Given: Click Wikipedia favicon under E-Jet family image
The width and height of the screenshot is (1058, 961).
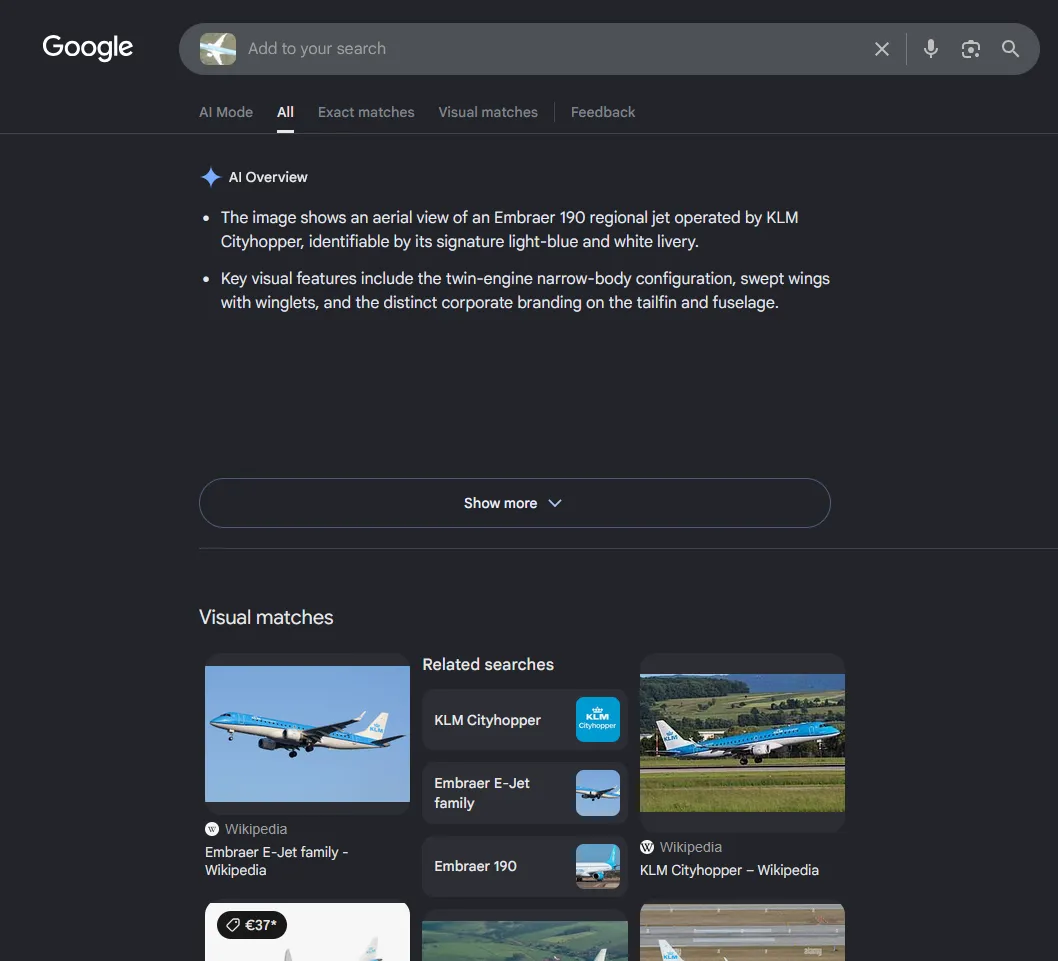Looking at the screenshot, I should coord(212,829).
